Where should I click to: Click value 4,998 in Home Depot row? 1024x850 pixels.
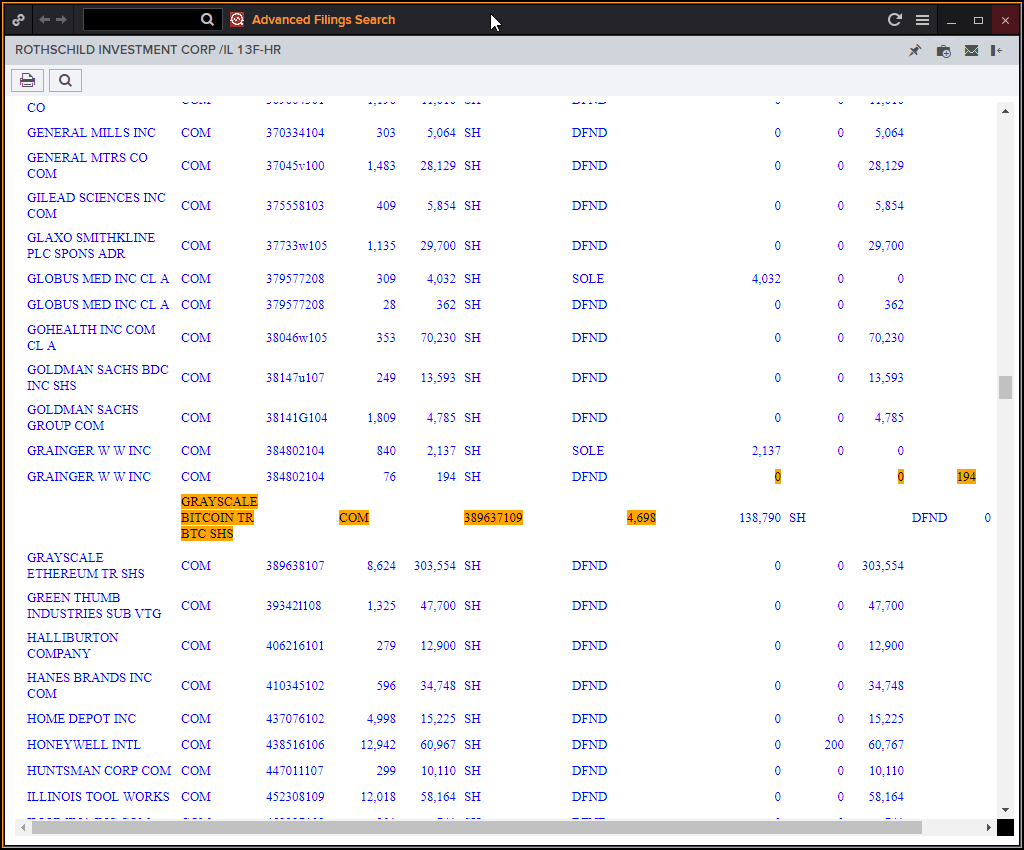pyautogui.click(x=381, y=719)
